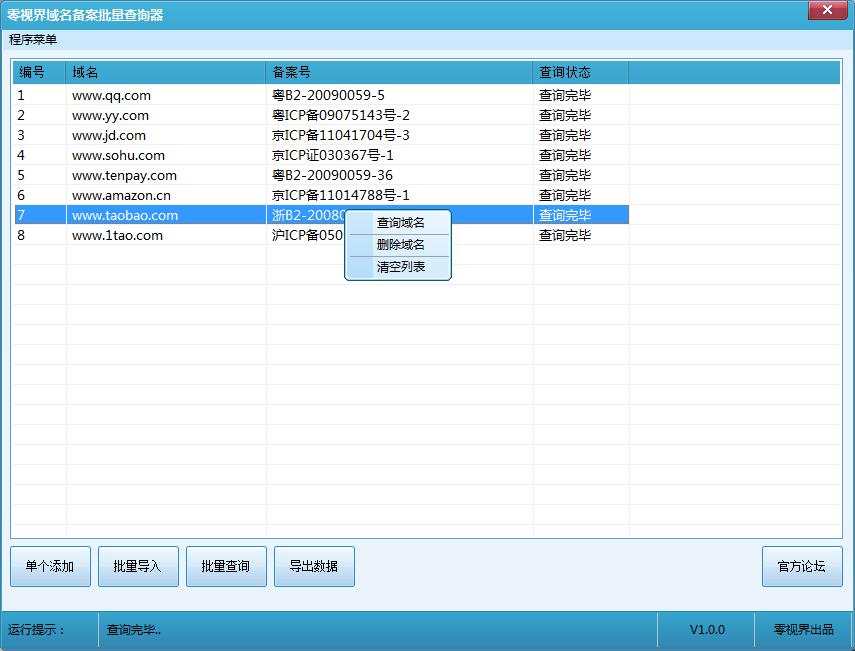Open the 程序菜单 menu

33,40
